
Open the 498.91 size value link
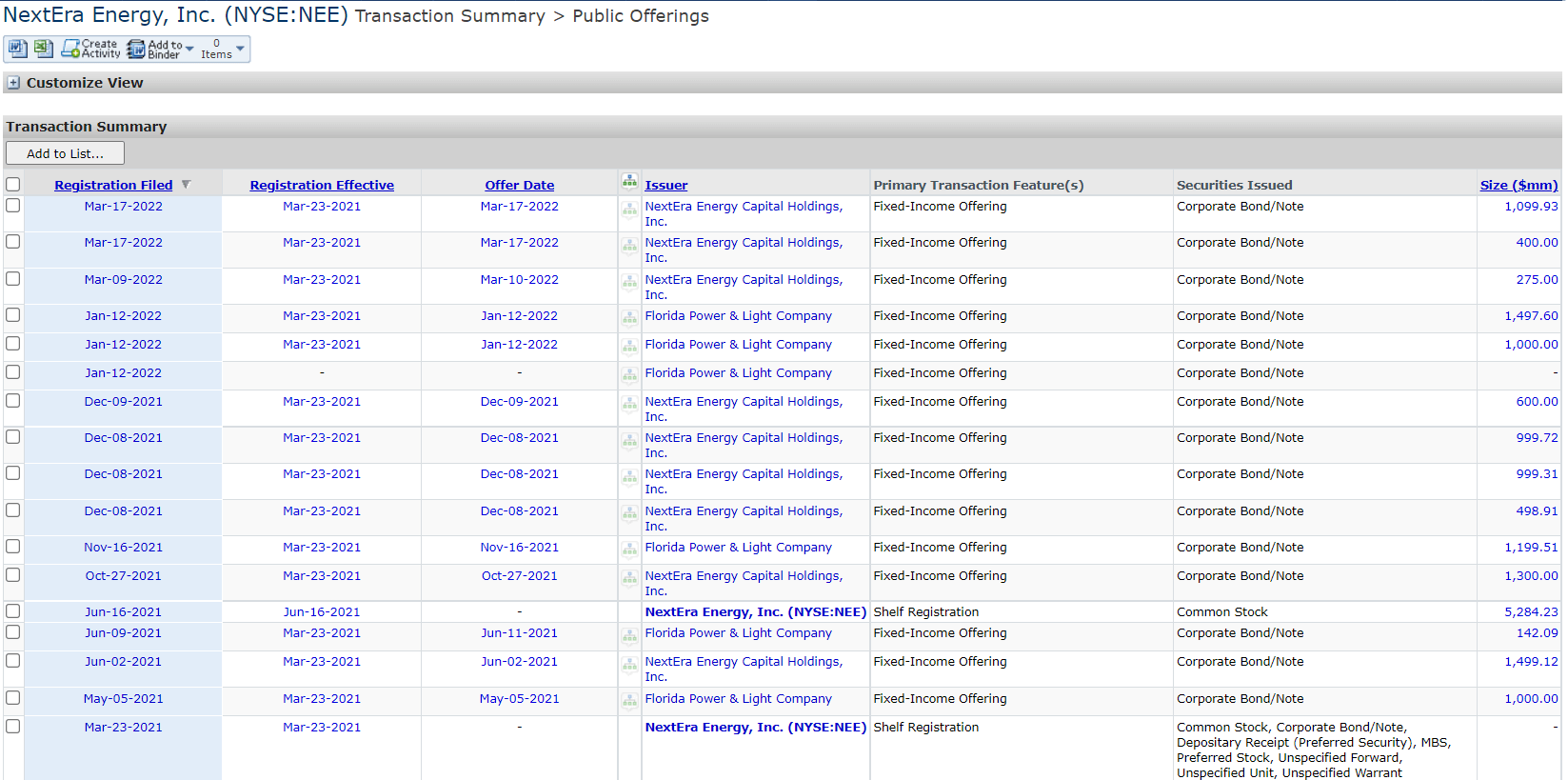tap(1537, 510)
